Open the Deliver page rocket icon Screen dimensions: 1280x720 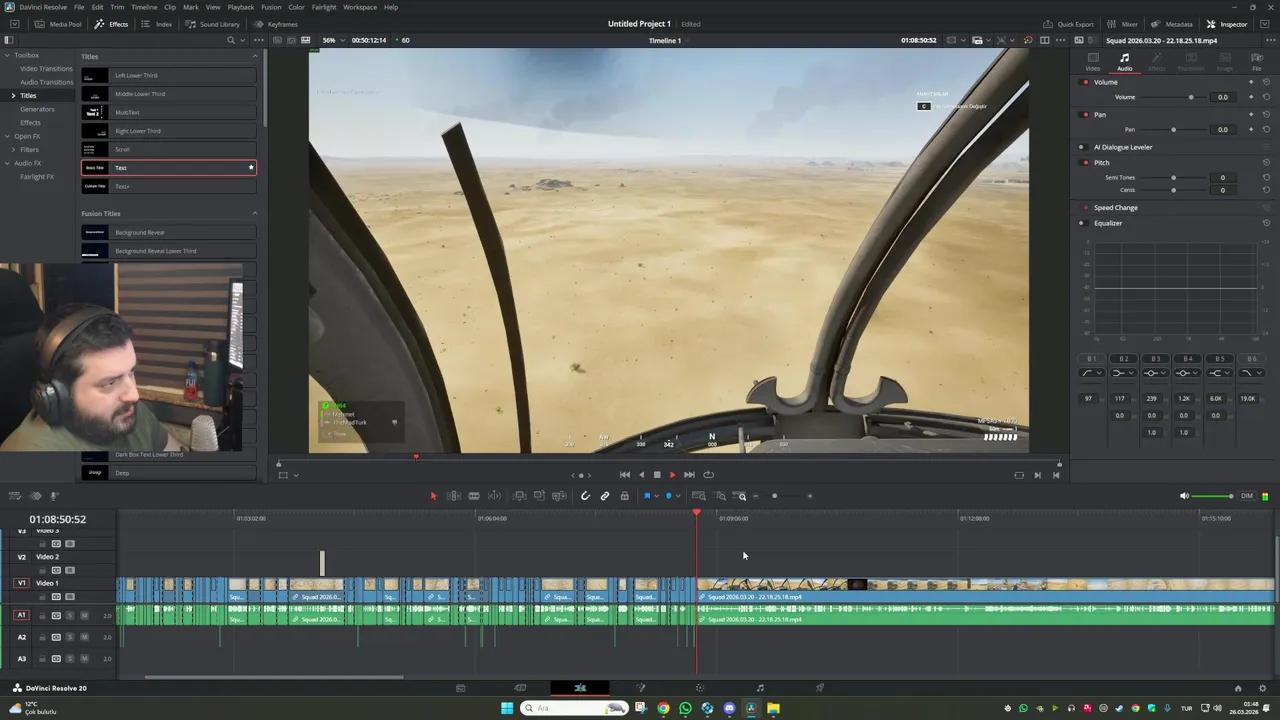tap(820, 688)
